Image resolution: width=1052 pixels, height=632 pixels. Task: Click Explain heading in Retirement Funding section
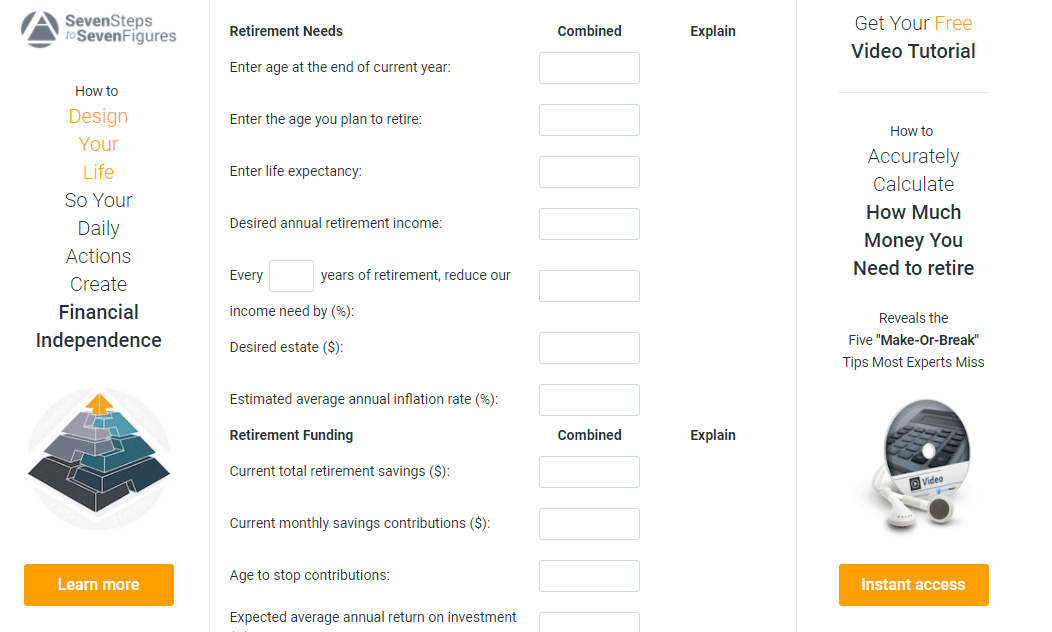pyautogui.click(x=713, y=435)
